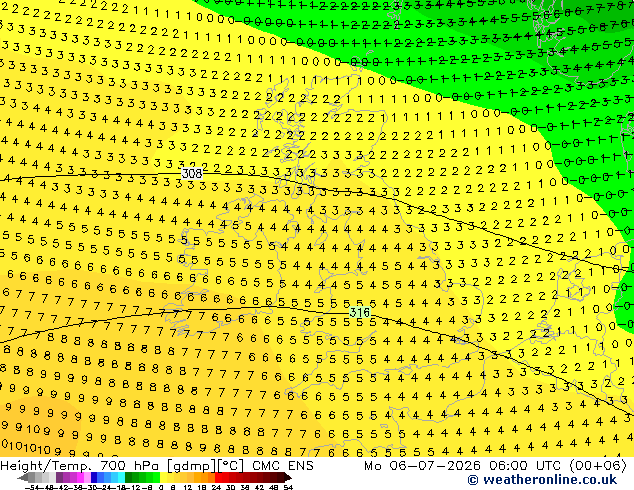The image size is (634, 490).
Task: Open the weatheronline.co.uk link
Action: coord(542,480)
